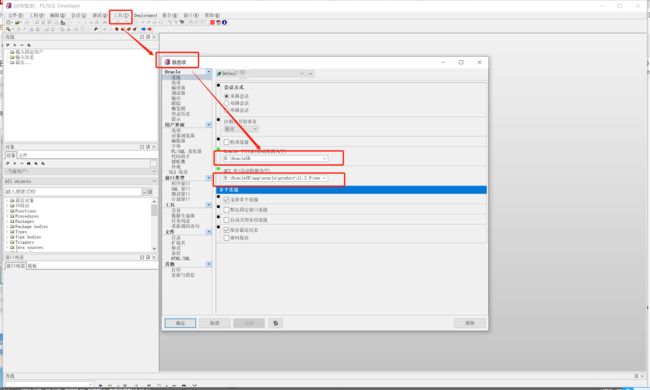The width and height of the screenshot is (650, 390).
Task: Click the New file toolbar icon
Action: (9, 22)
